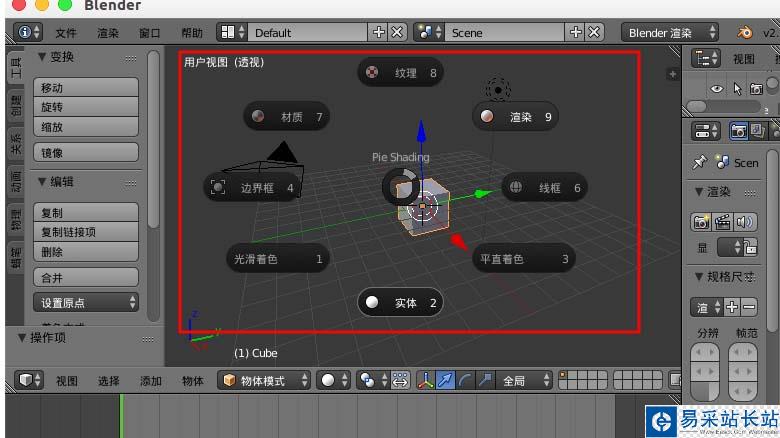The height and width of the screenshot is (438, 780).
Task: Switch to the 关系 shelf tab
Action: pyautogui.click(x=16, y=143)
